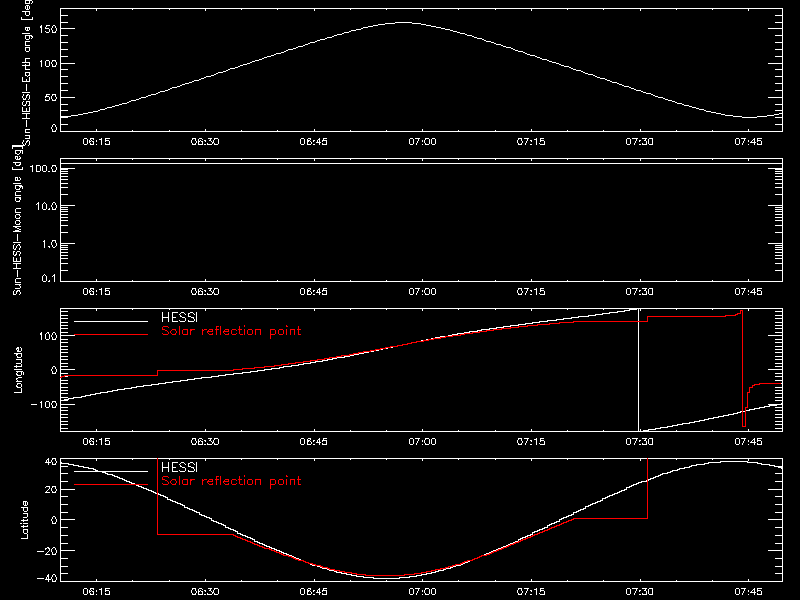
Task: Select the 07:30 label under the Moon angle plot
Action: [640, 291]
